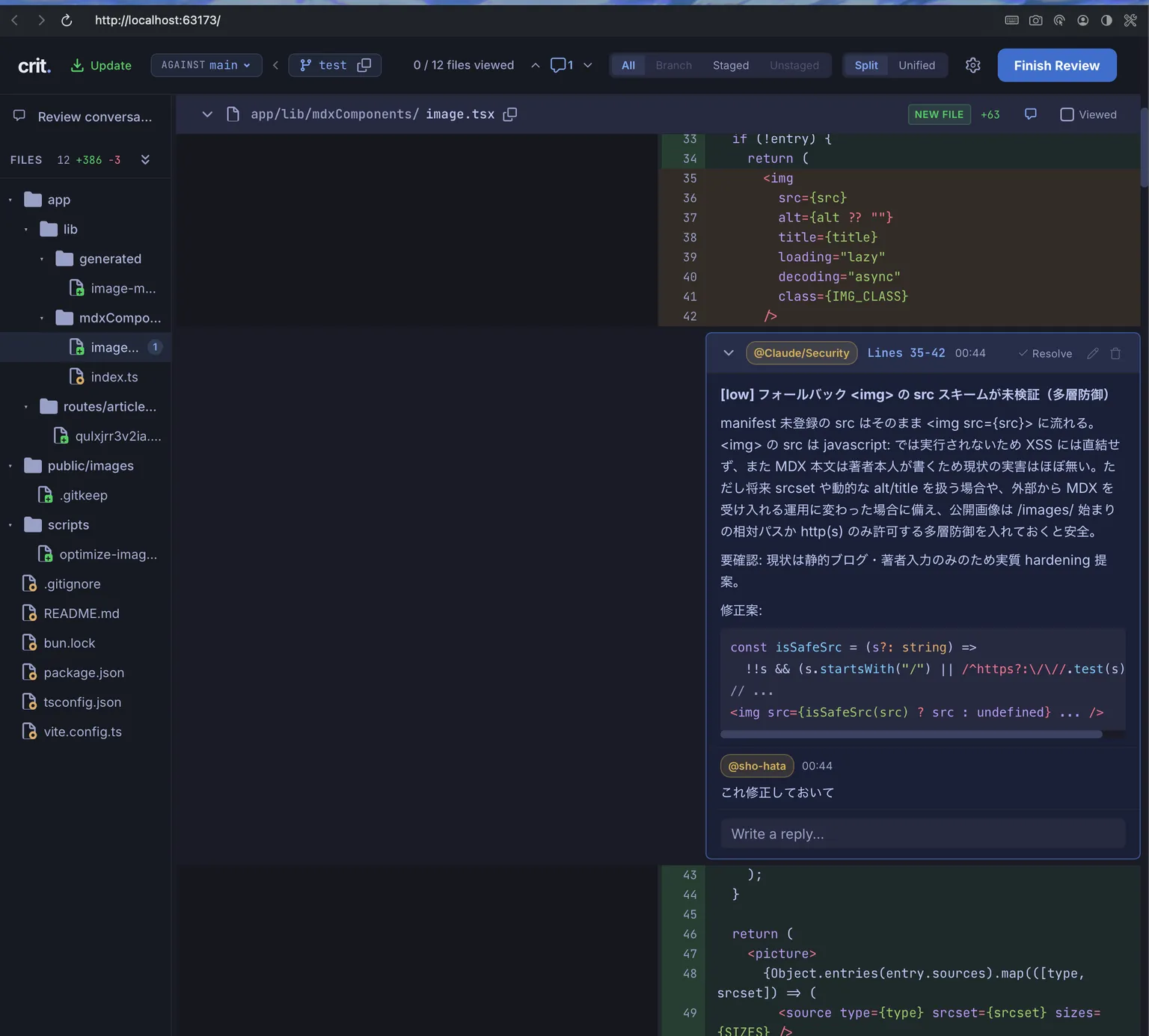Switch to Split diff view
This screenshot has width=1149, height=1036.
(865, 65)
